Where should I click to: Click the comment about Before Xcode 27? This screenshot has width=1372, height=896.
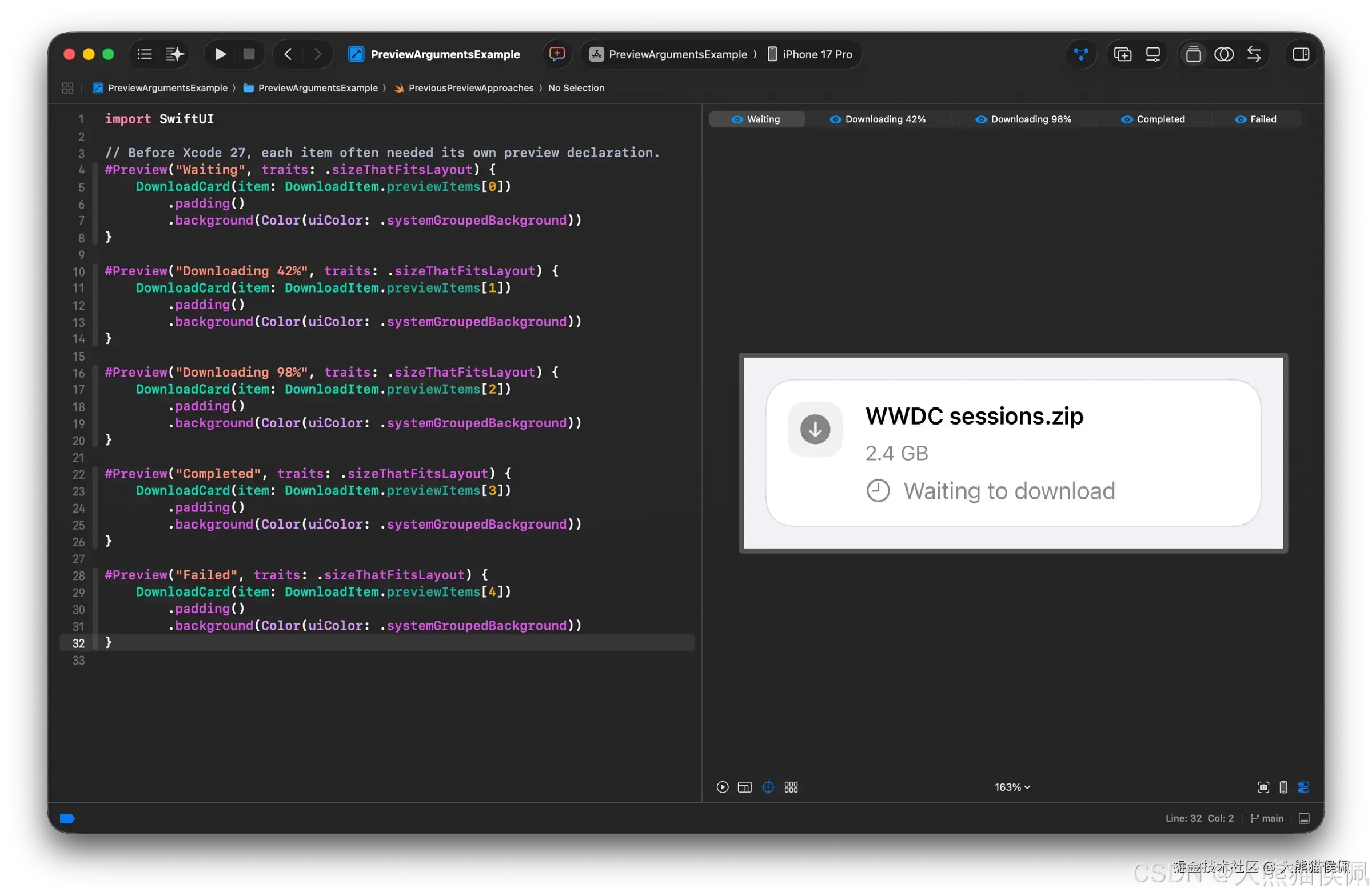[382, 153]
